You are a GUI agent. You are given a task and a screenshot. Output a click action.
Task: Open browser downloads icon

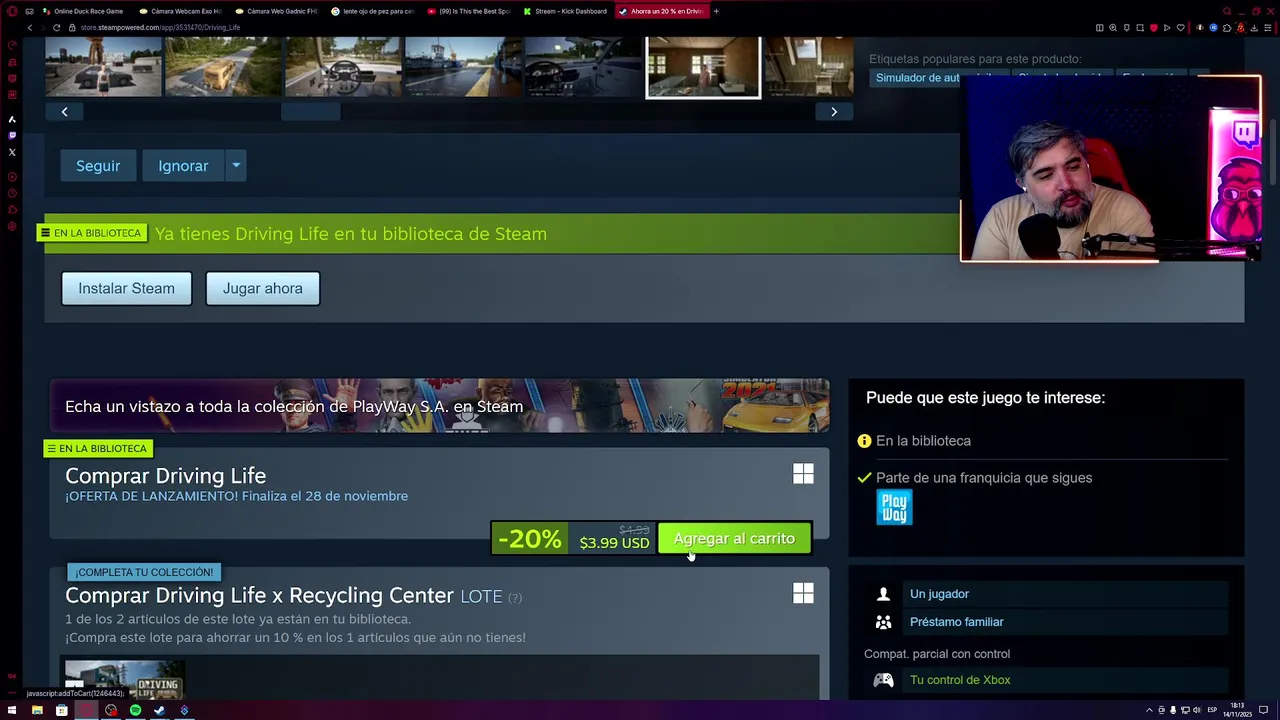pyautogui.click(x=1254, y=28)
